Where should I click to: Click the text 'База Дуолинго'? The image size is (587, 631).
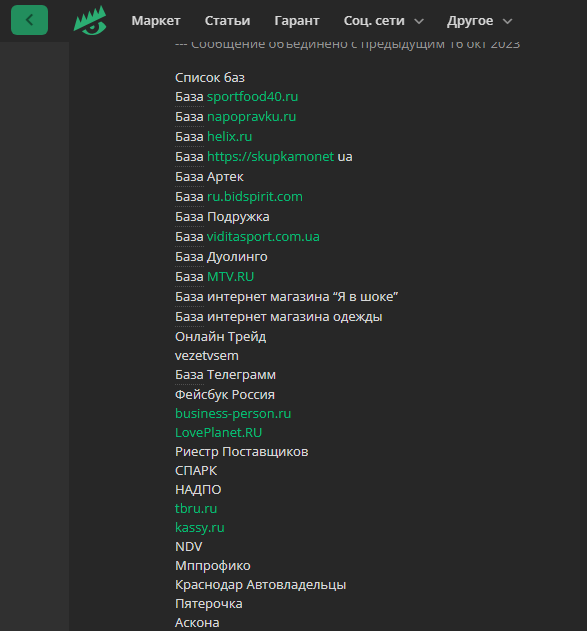tap(221, 257)
